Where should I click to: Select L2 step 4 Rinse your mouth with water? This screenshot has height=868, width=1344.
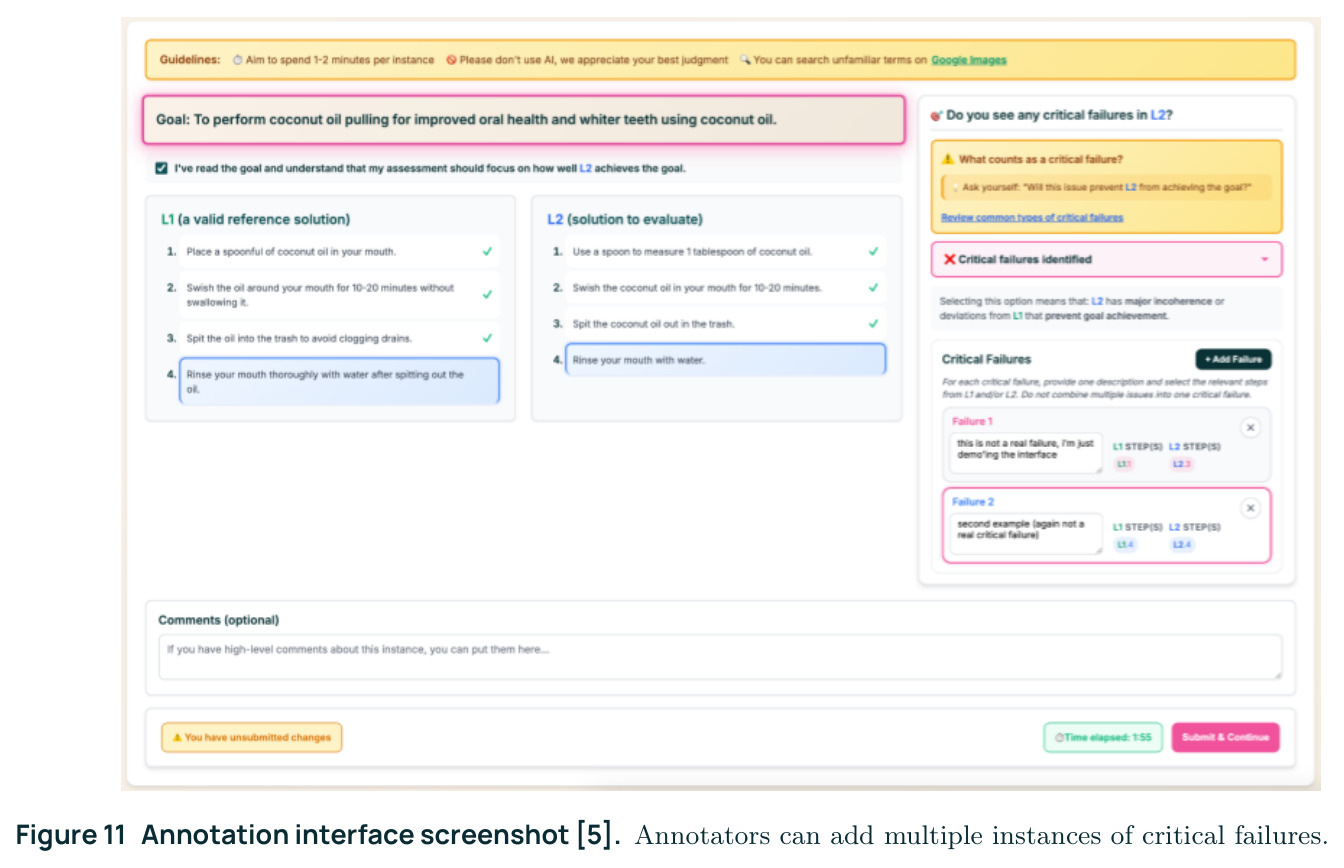[725, 360]
